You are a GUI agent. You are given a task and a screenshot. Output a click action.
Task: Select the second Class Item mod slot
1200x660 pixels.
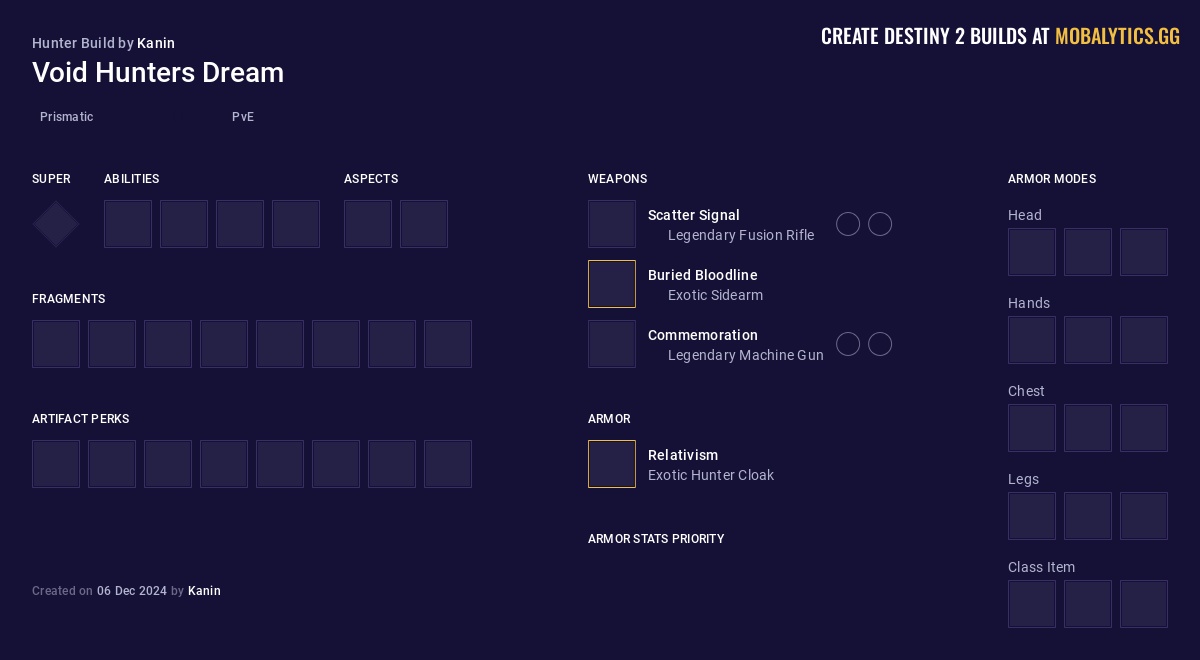tap(1088, 604)
